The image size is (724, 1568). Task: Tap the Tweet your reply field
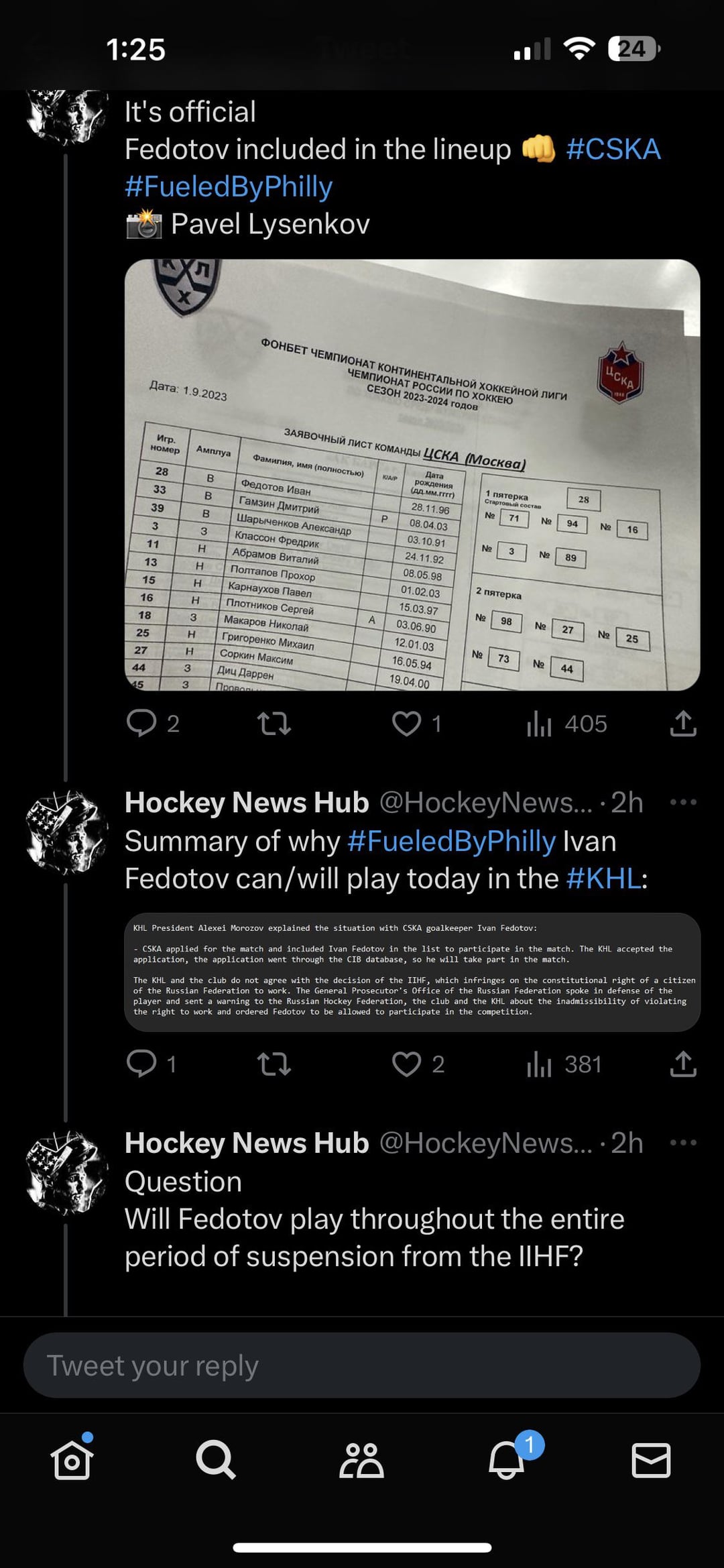361,1365
